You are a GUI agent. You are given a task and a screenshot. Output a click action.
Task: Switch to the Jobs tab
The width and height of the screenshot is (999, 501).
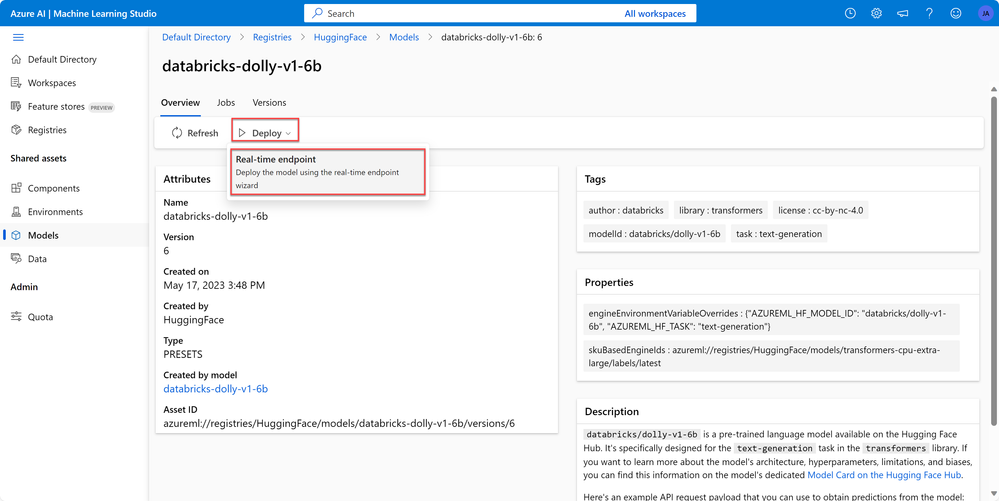tap(226, 103)
